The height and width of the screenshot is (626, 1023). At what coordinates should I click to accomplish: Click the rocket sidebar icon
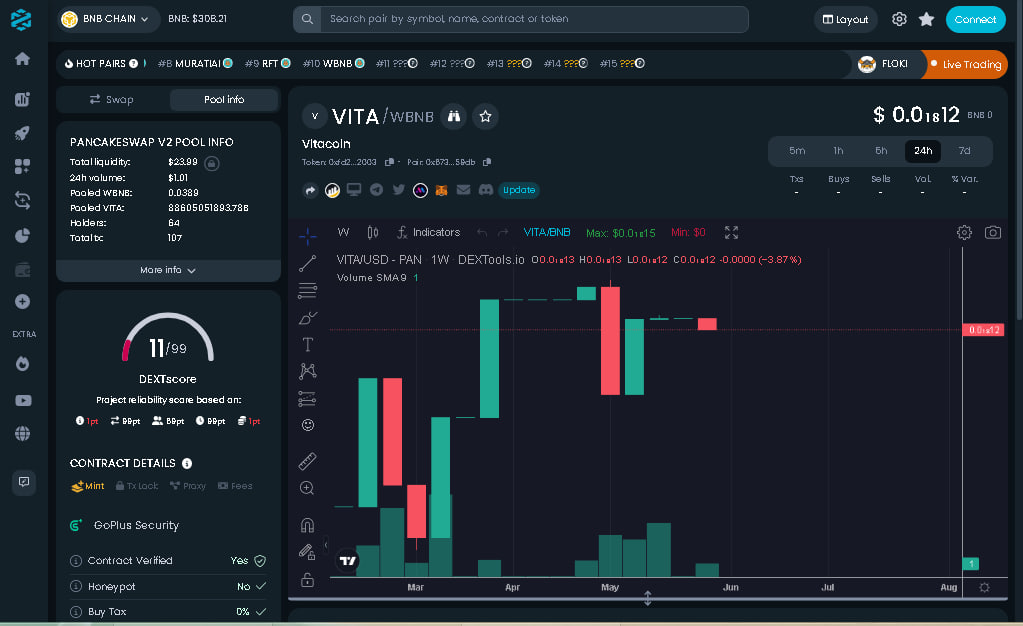[22, 133]
